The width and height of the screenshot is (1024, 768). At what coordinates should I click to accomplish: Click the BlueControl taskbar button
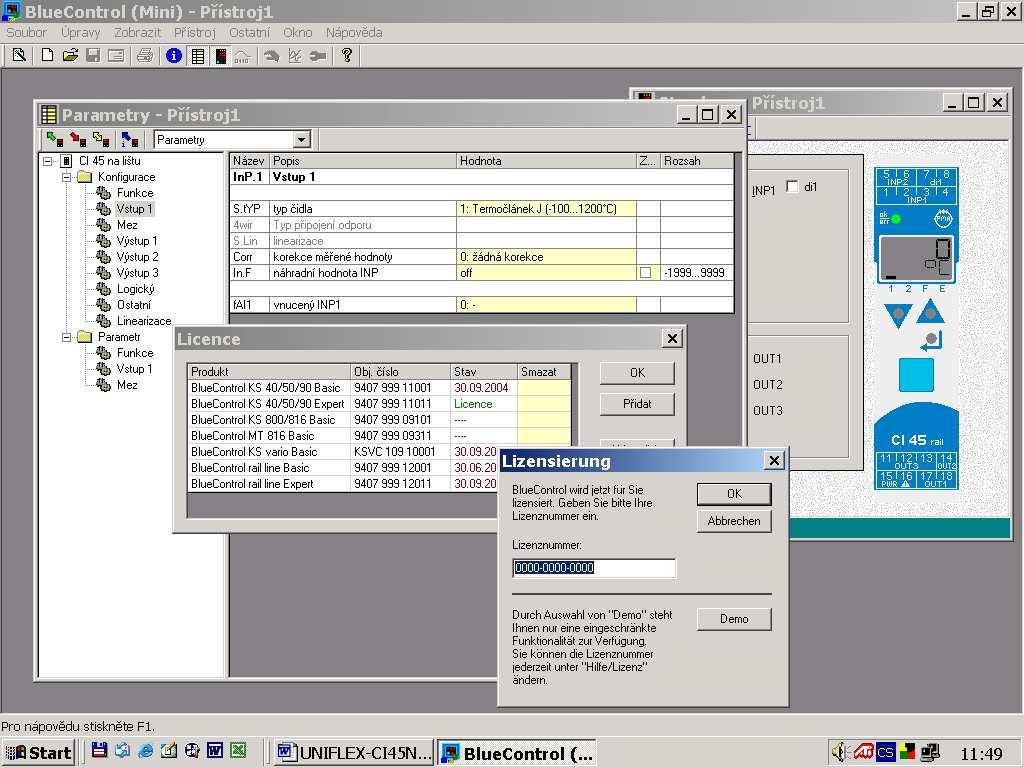517,752
